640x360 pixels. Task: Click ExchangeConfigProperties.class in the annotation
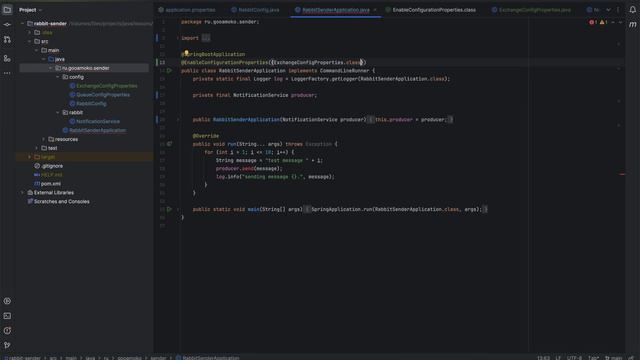click(318, 62)
